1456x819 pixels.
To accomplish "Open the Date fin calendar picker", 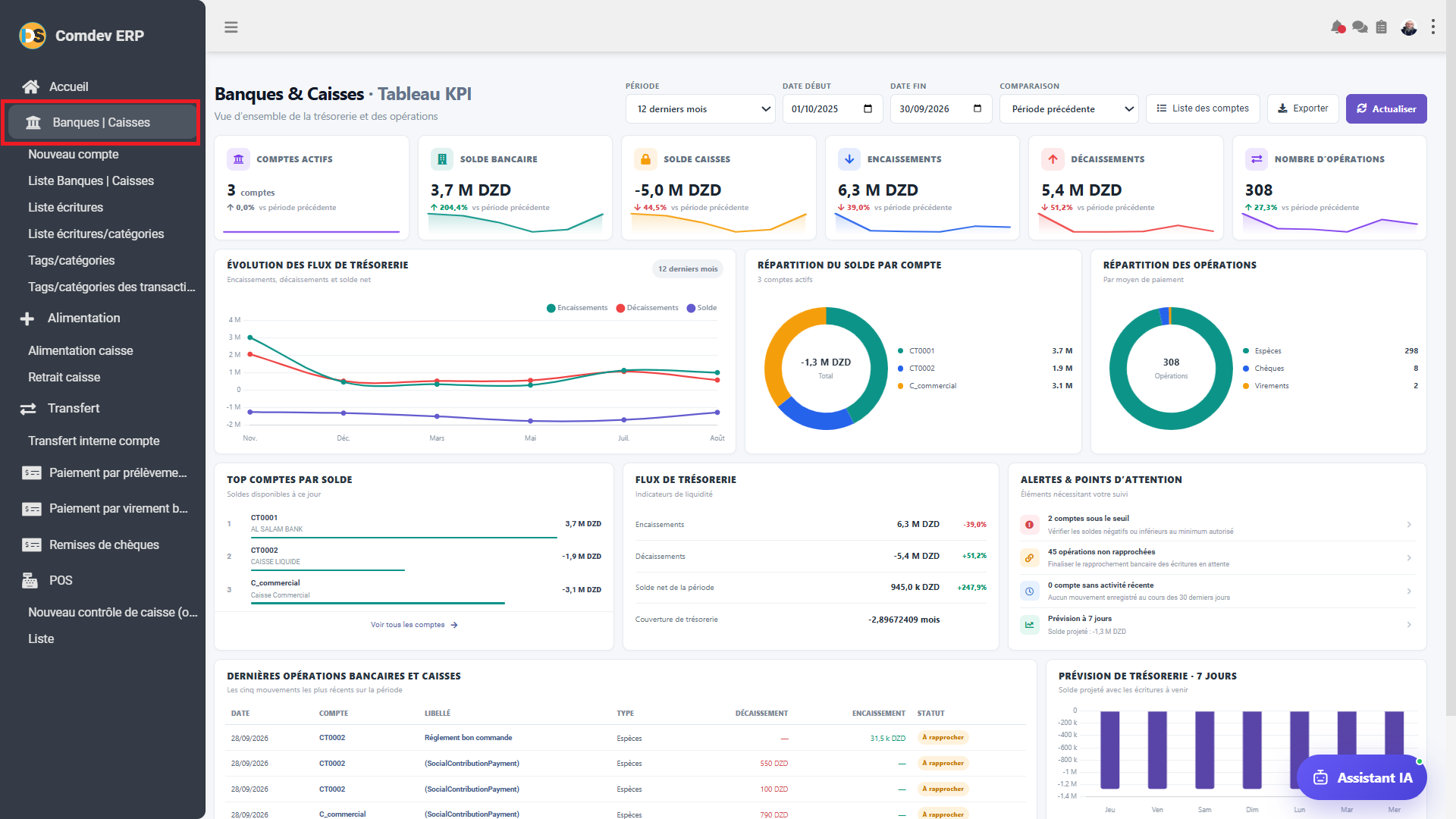I will (x=977, y=108).
